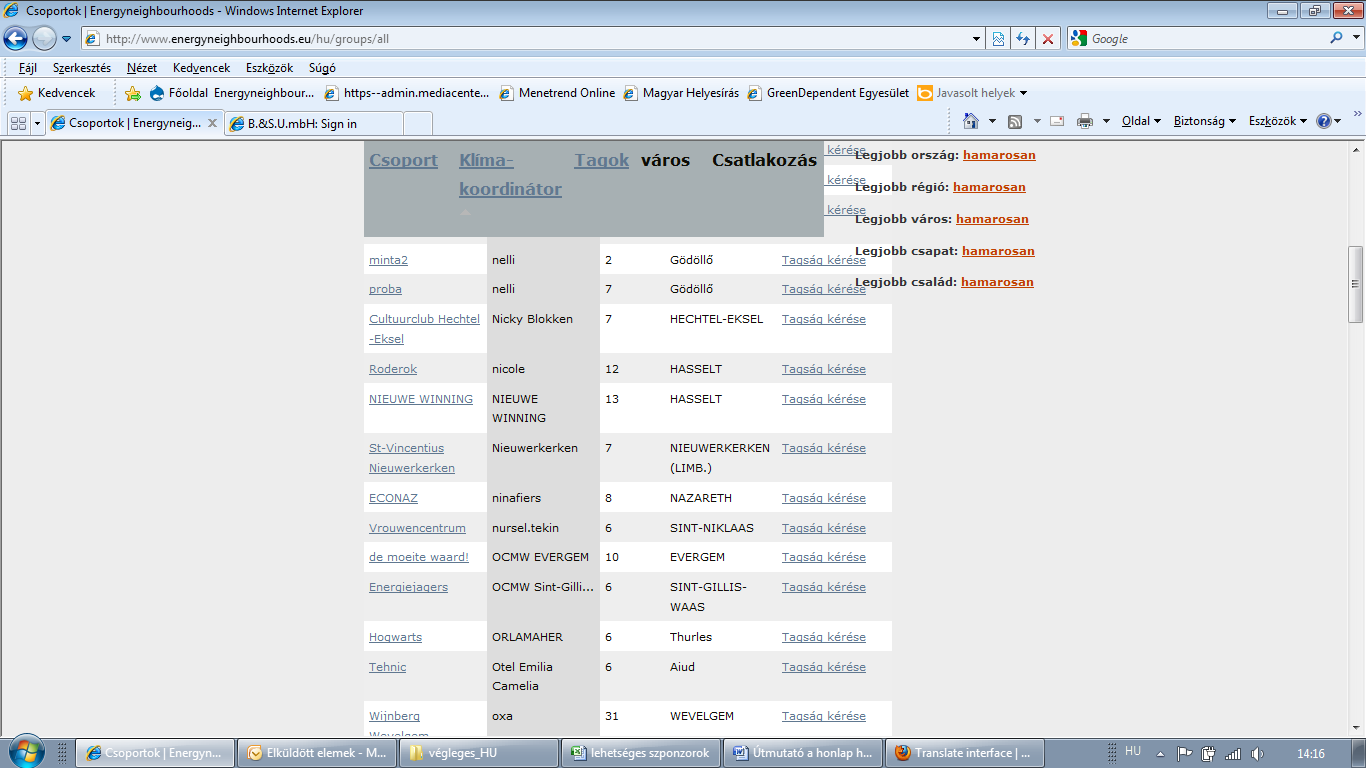The width and height of the screenshot is (1366, 768).
Task: Open the minta2 group link
Action: pos(388,260)
